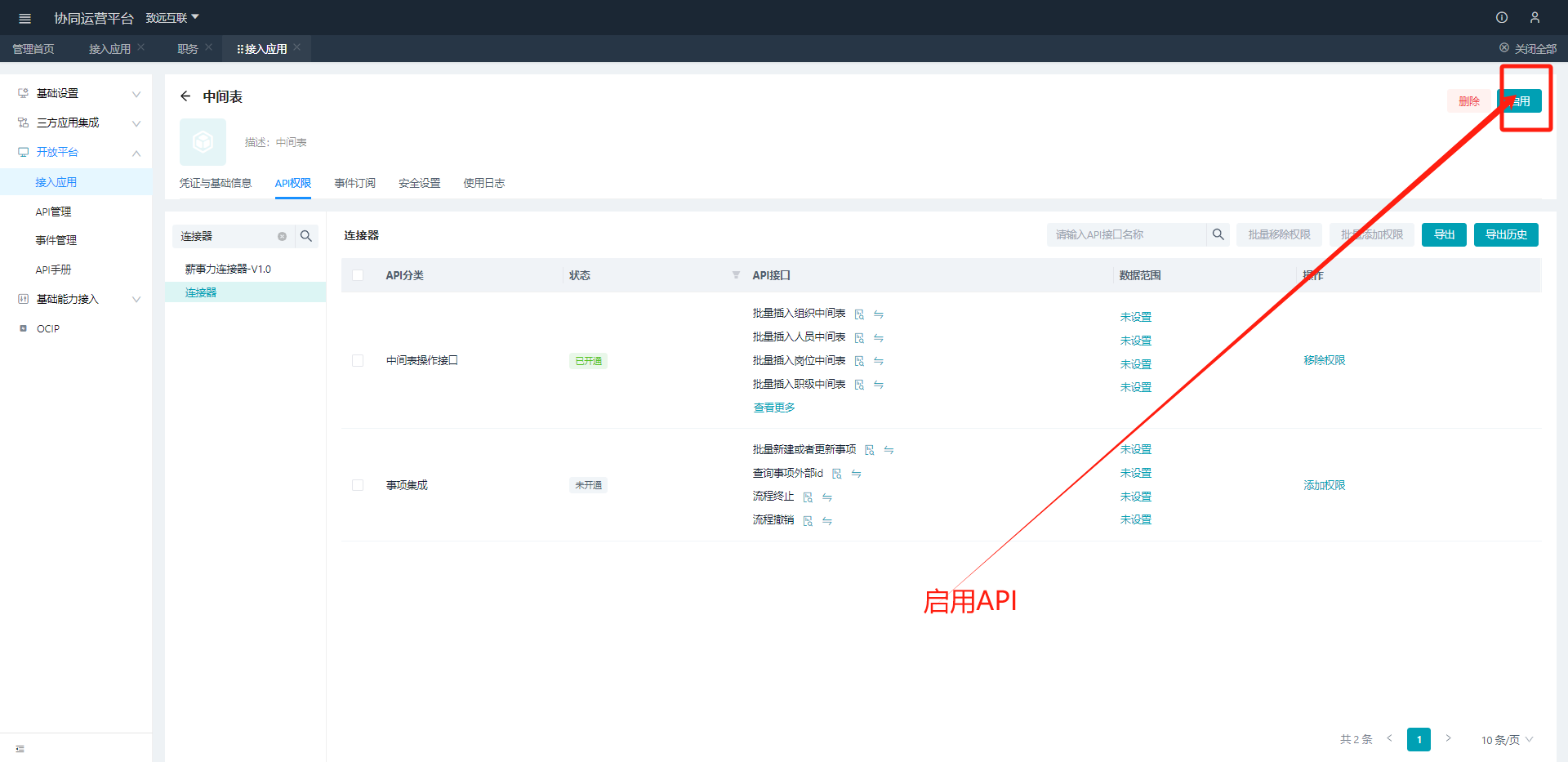Screen dimensions: 1568x762
Task: Expand more APIs via 查看更多
Action: click(774, 408)
